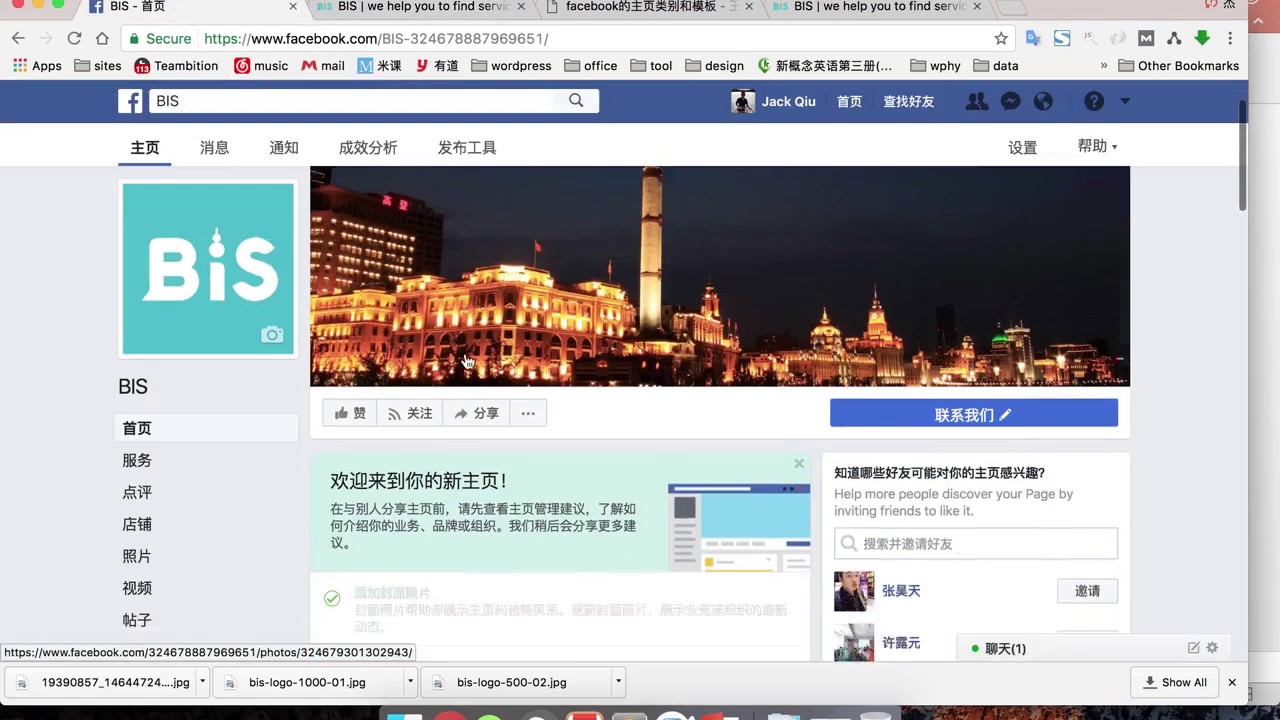Click the Facebook logo icon
This screenshot has height=720, width=1280.
pos(130,101)
